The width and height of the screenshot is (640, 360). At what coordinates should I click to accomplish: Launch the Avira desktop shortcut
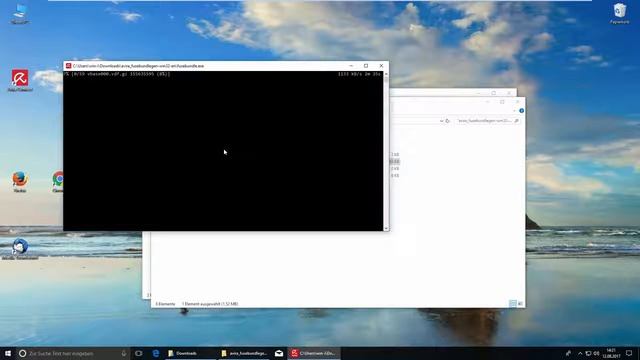pyautogui.click(x=20, y=80)
